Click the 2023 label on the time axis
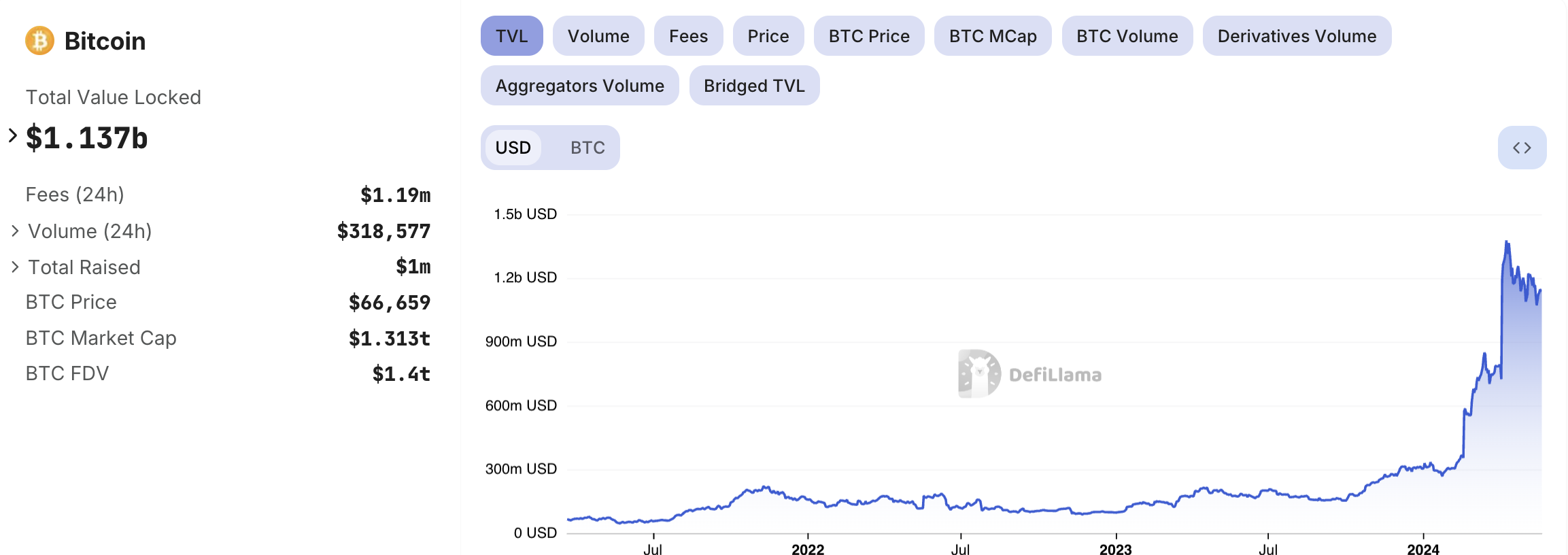Screen dimensions: 1568x555 (1116, 549)
